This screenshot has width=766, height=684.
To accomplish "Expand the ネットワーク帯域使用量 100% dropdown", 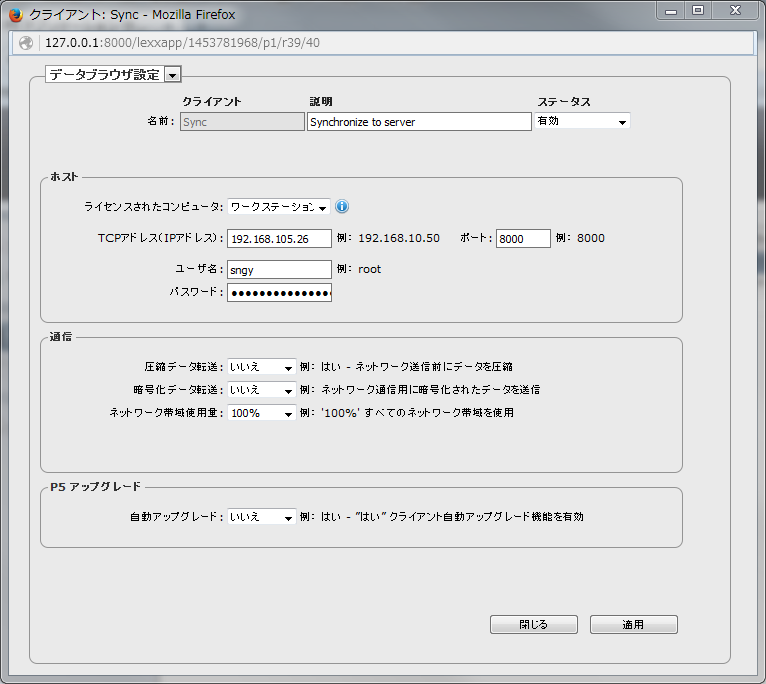I will click(262, 413).
